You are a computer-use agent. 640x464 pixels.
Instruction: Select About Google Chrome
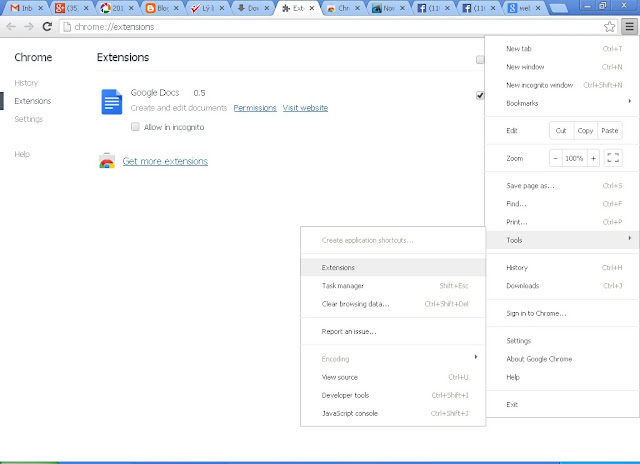[562, 359]
